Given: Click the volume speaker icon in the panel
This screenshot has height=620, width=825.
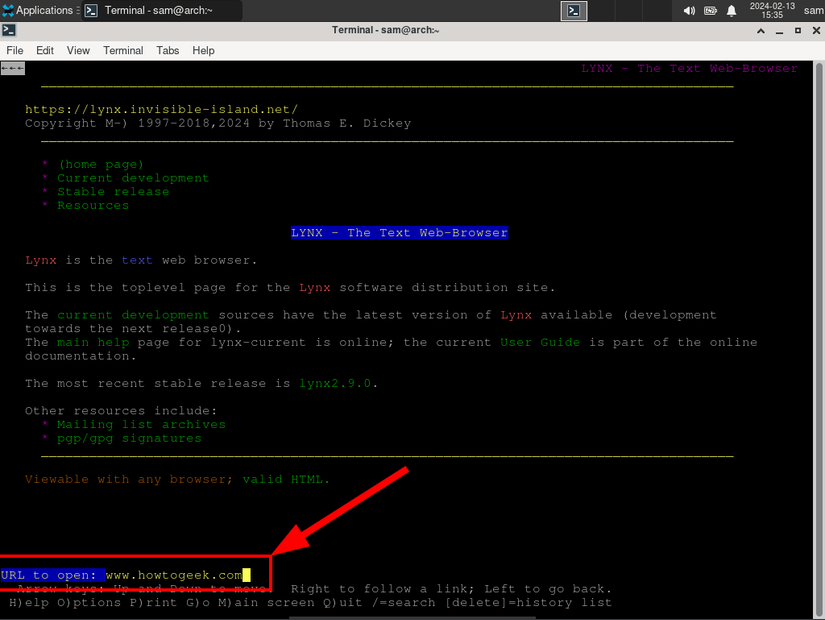Looking at the screenshot, I should point(689,11).
